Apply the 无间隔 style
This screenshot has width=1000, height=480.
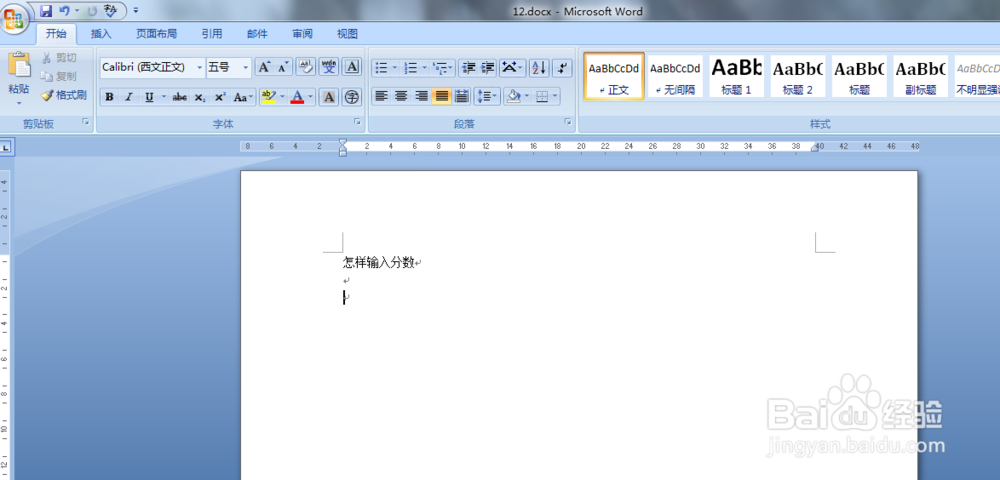[675, 76]
